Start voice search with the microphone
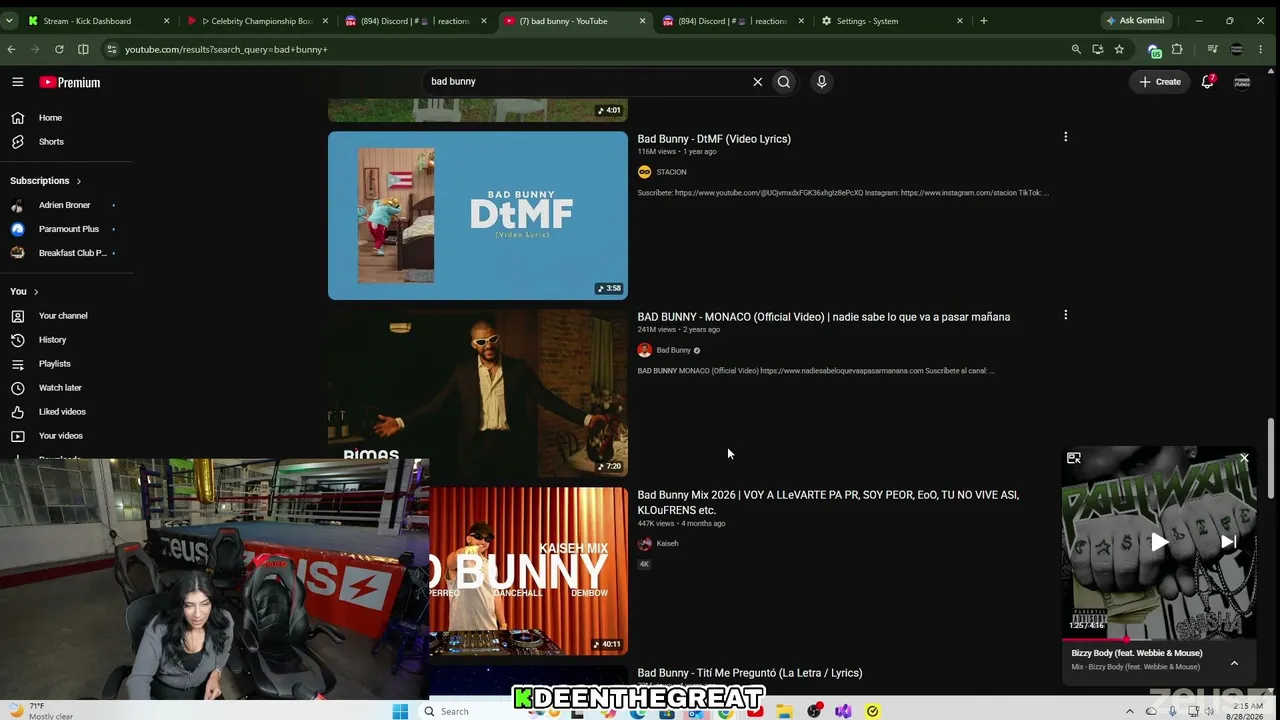Viewport: 1280px width, 720px height. click(821, 82)
